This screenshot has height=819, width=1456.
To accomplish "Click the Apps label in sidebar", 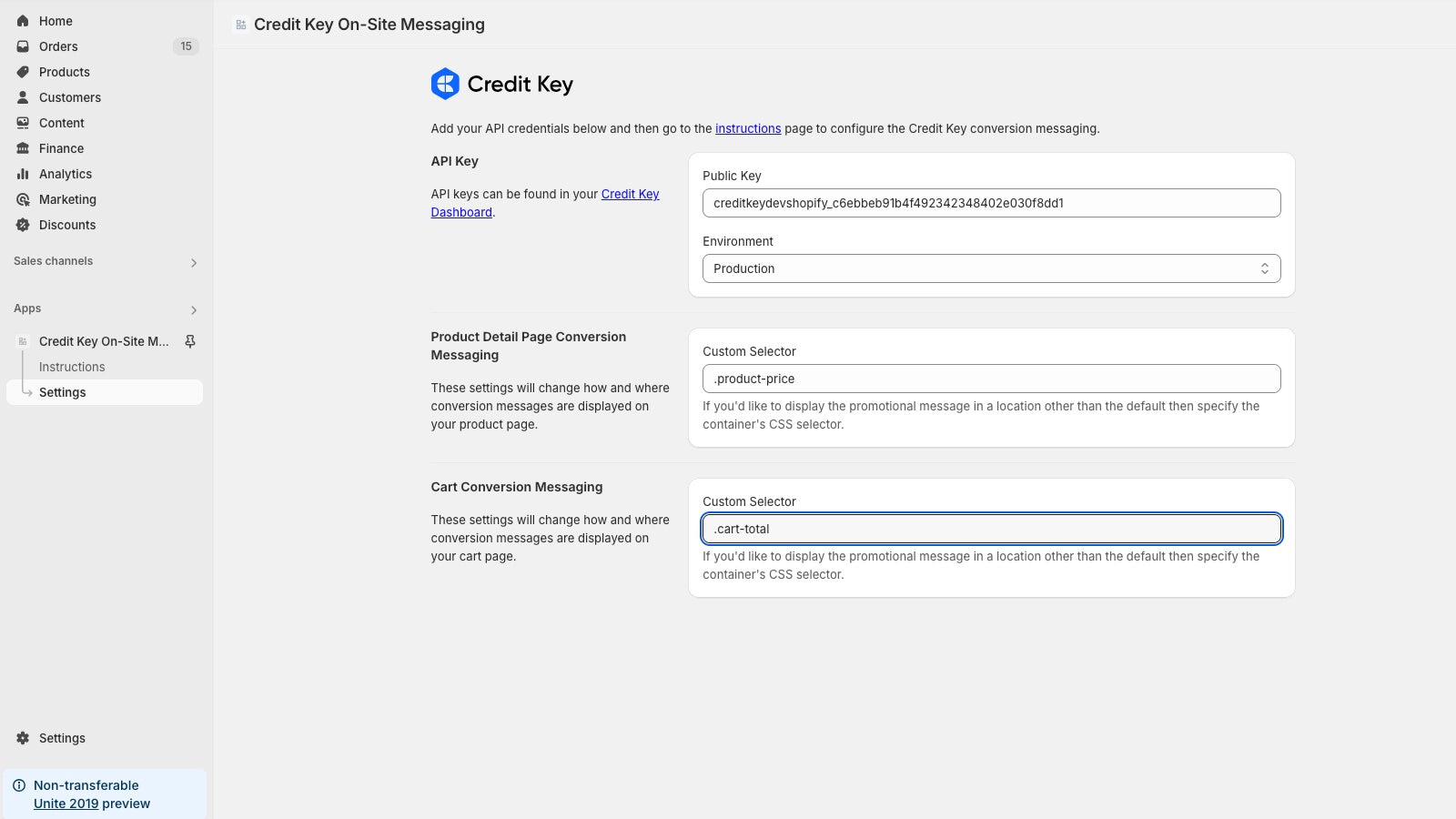I will (27, 308).
